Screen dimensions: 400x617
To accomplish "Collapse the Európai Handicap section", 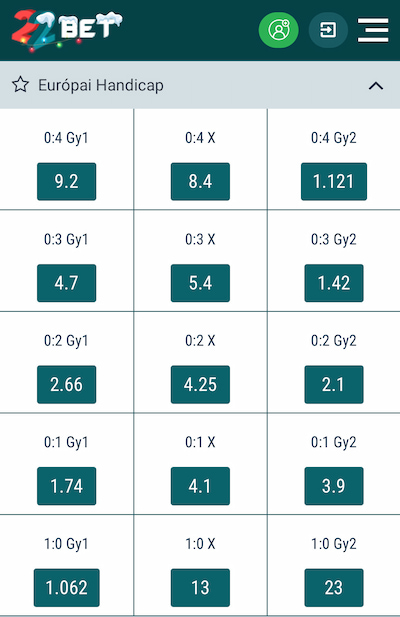I will (x=376, y=85).
